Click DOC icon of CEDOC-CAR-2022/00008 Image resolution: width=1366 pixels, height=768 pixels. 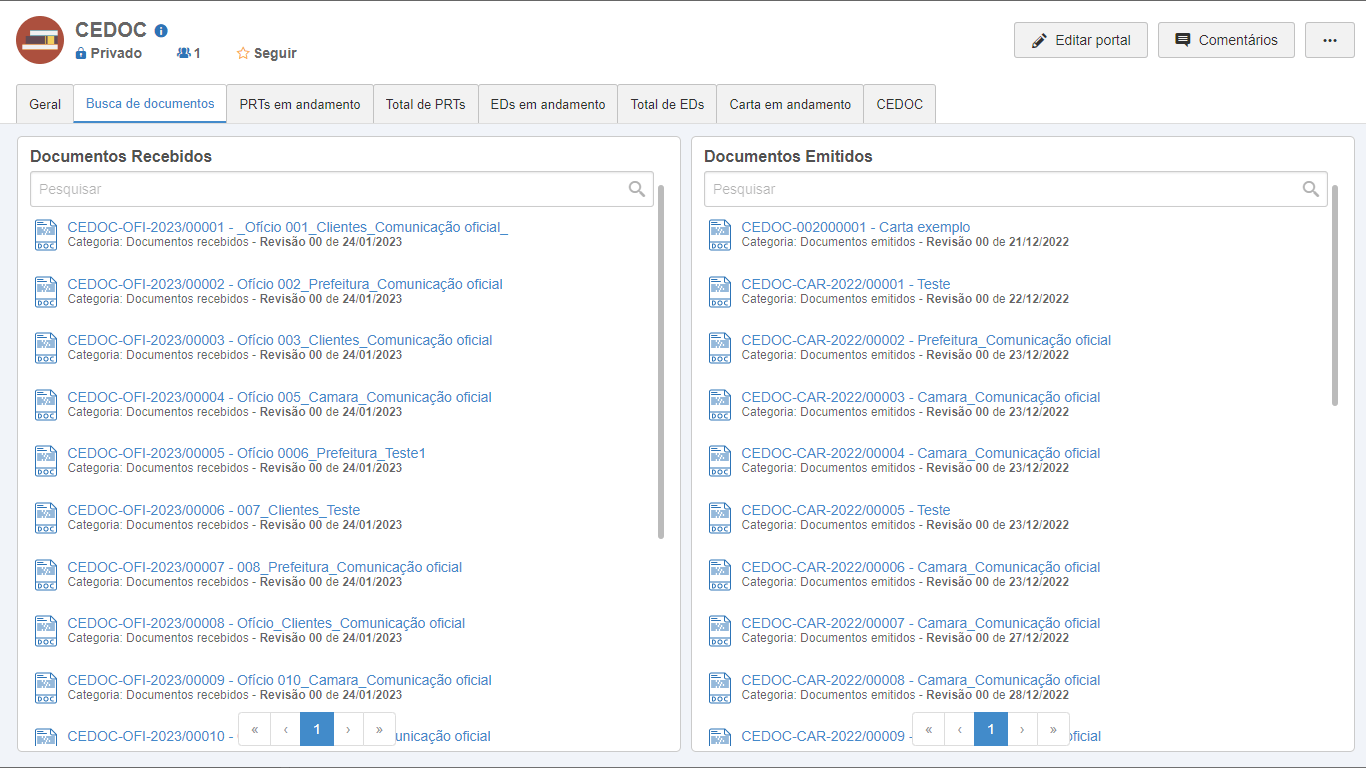(x=720, y=688)
